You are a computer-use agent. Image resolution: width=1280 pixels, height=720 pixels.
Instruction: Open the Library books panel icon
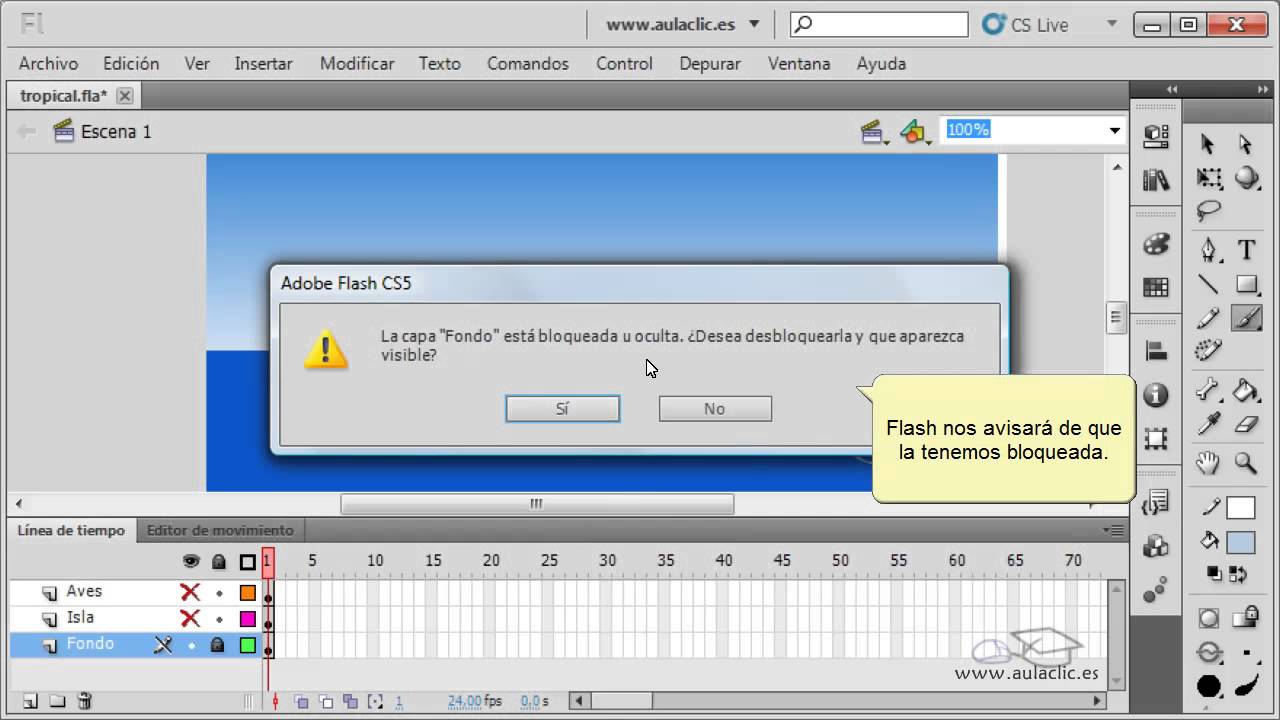tap(1156, 180)
